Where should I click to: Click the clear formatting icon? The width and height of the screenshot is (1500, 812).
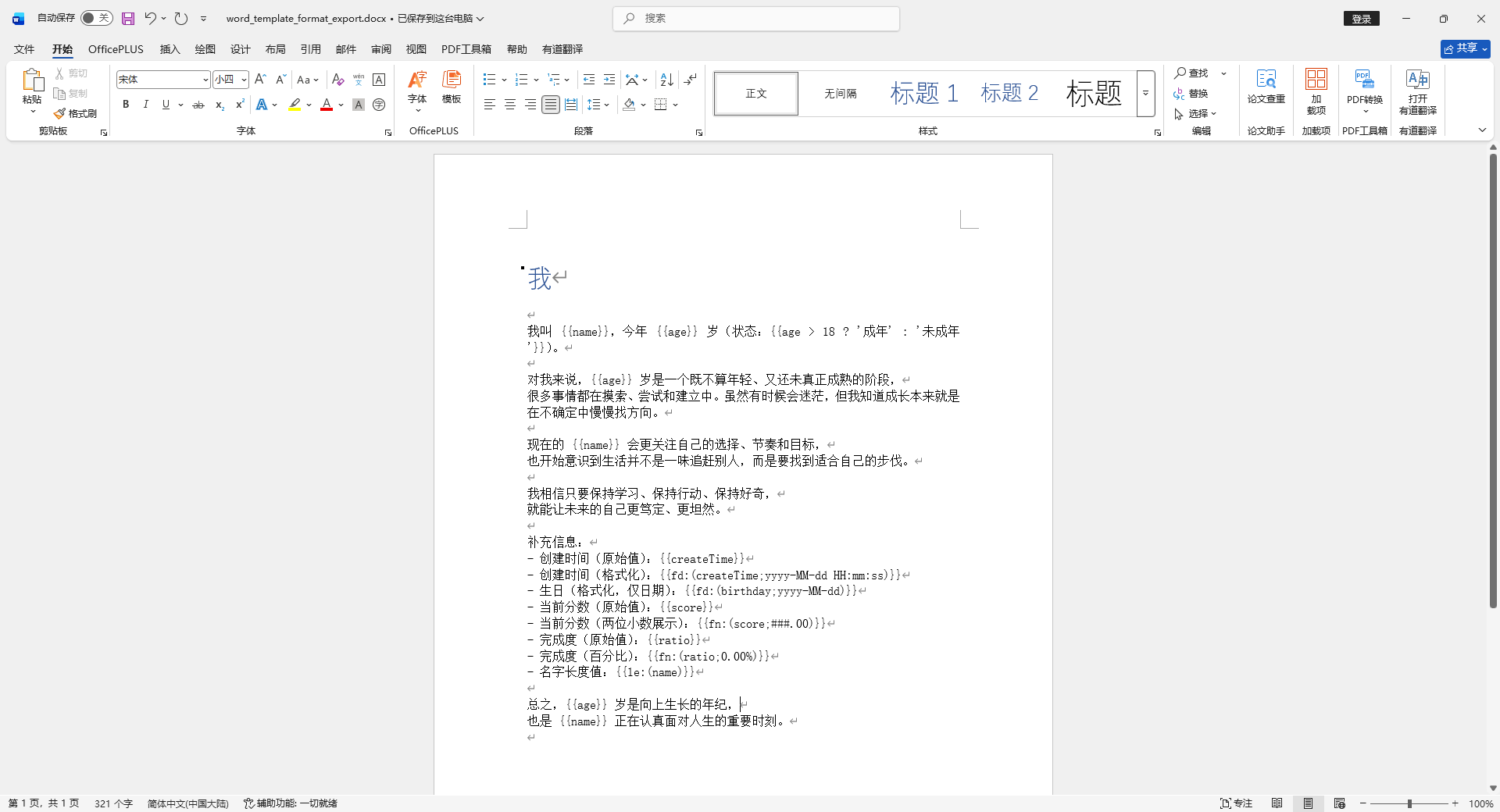click(x=337, y=80)
